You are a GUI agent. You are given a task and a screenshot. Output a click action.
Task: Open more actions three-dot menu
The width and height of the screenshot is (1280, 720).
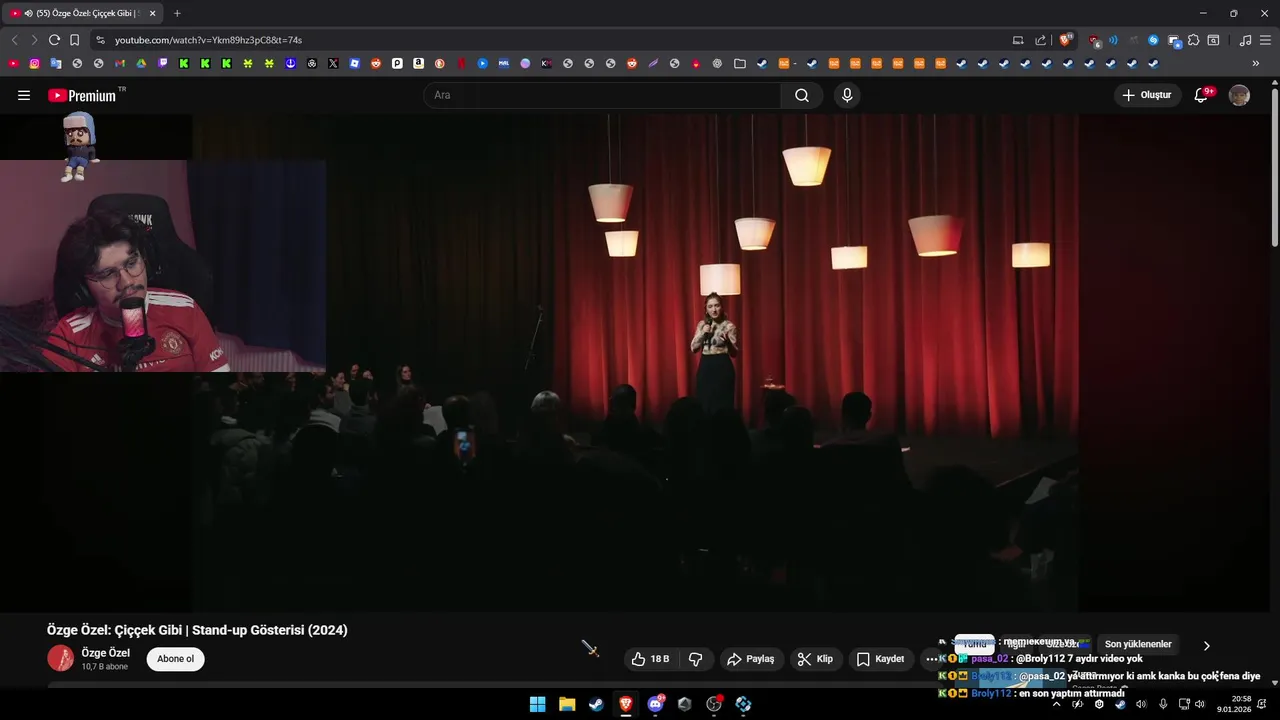coord(931,659)
